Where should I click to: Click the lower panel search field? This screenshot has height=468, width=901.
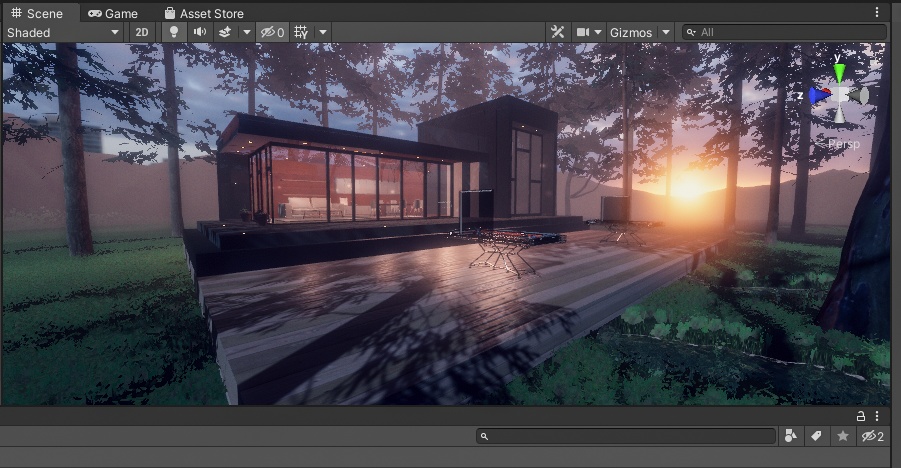click(626, 436)
